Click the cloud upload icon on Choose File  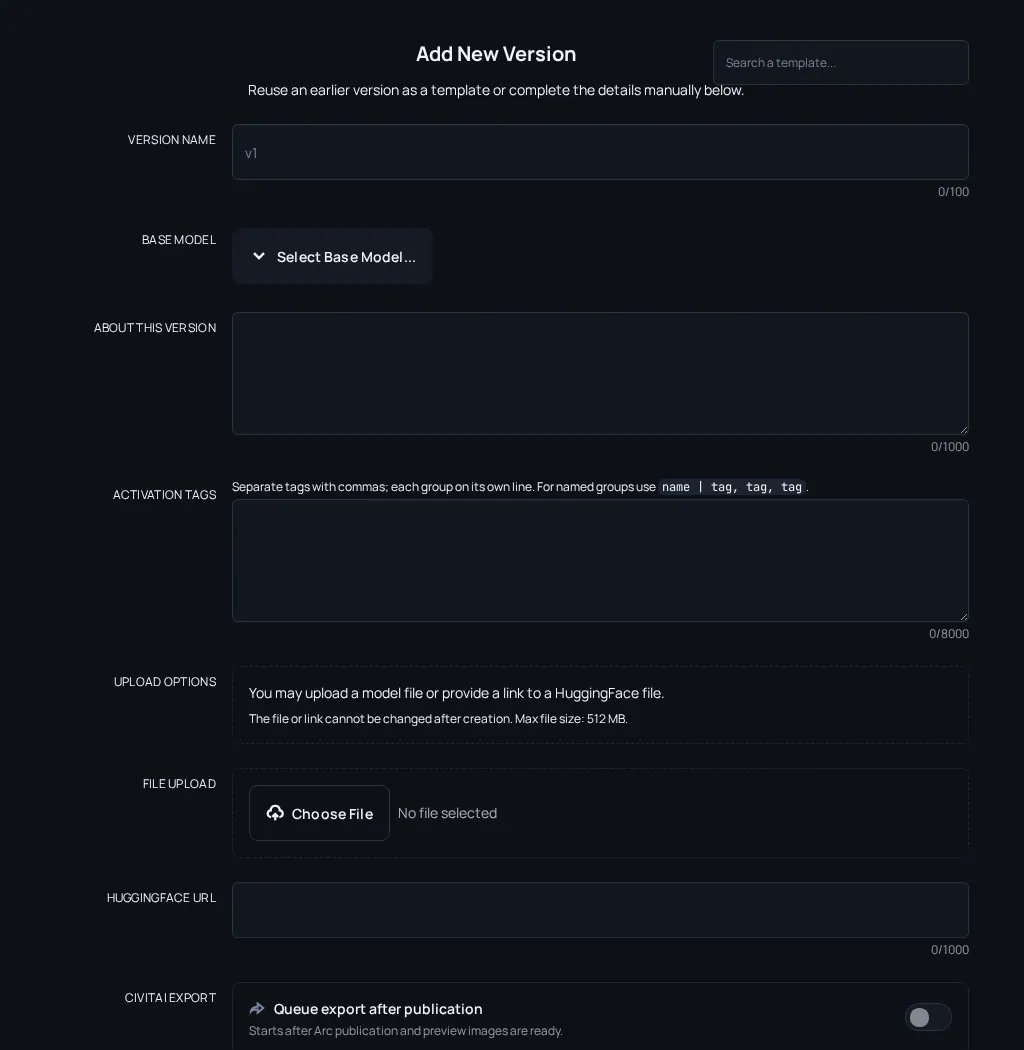[x=275, y=813]
